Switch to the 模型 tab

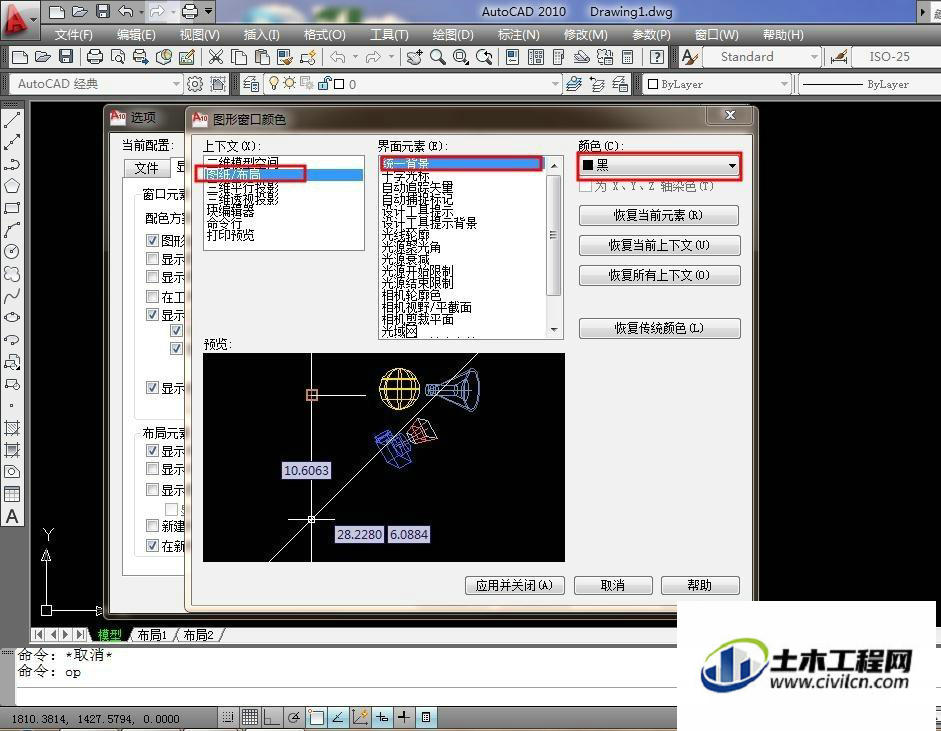pos(109,635)
